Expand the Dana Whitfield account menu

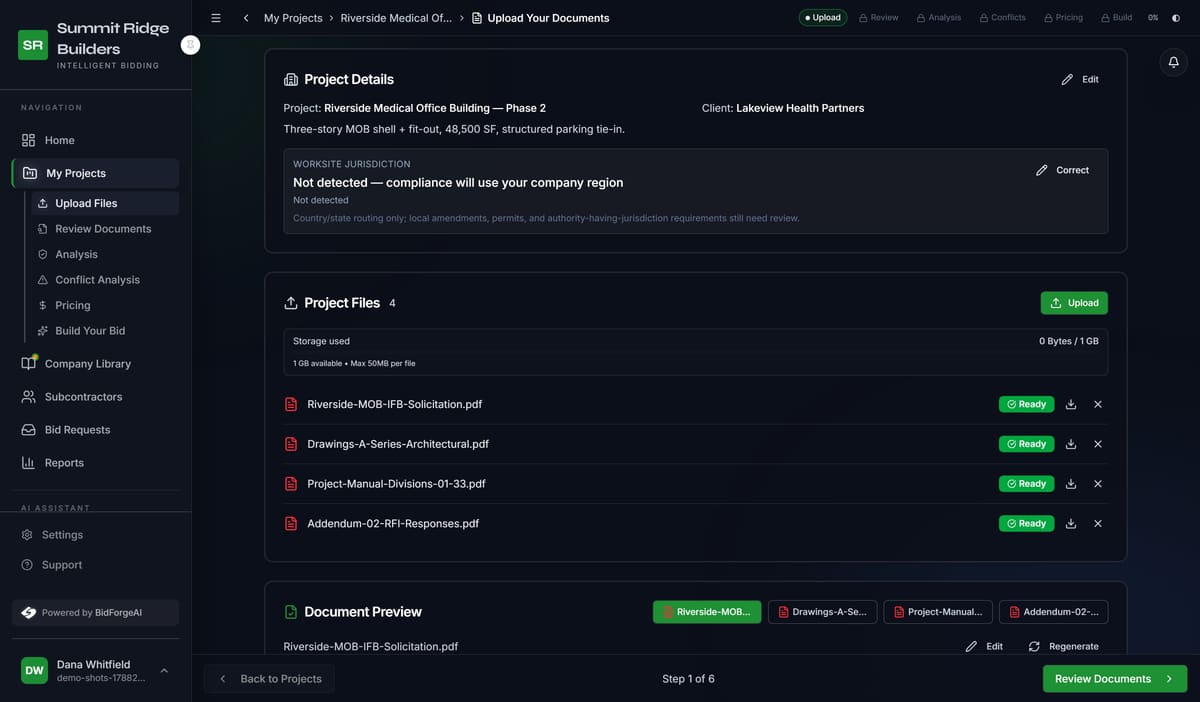click(x=96, y=670)
